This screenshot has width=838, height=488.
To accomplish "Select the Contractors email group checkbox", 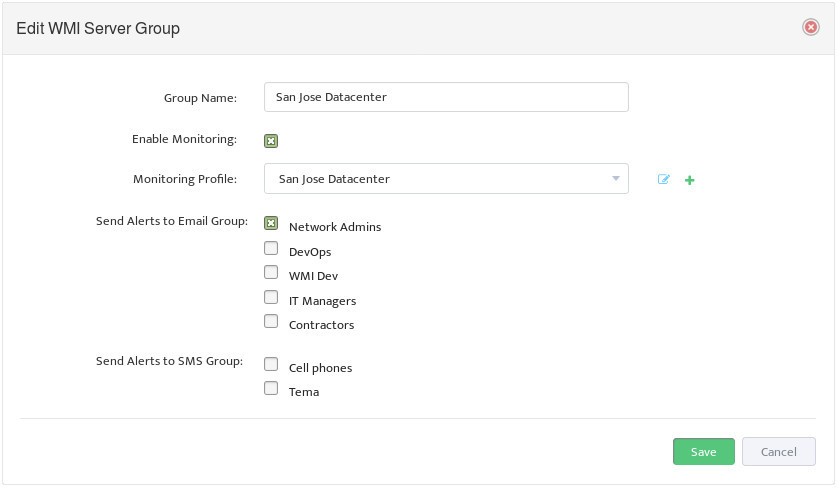I will click(x=271, y=321).
